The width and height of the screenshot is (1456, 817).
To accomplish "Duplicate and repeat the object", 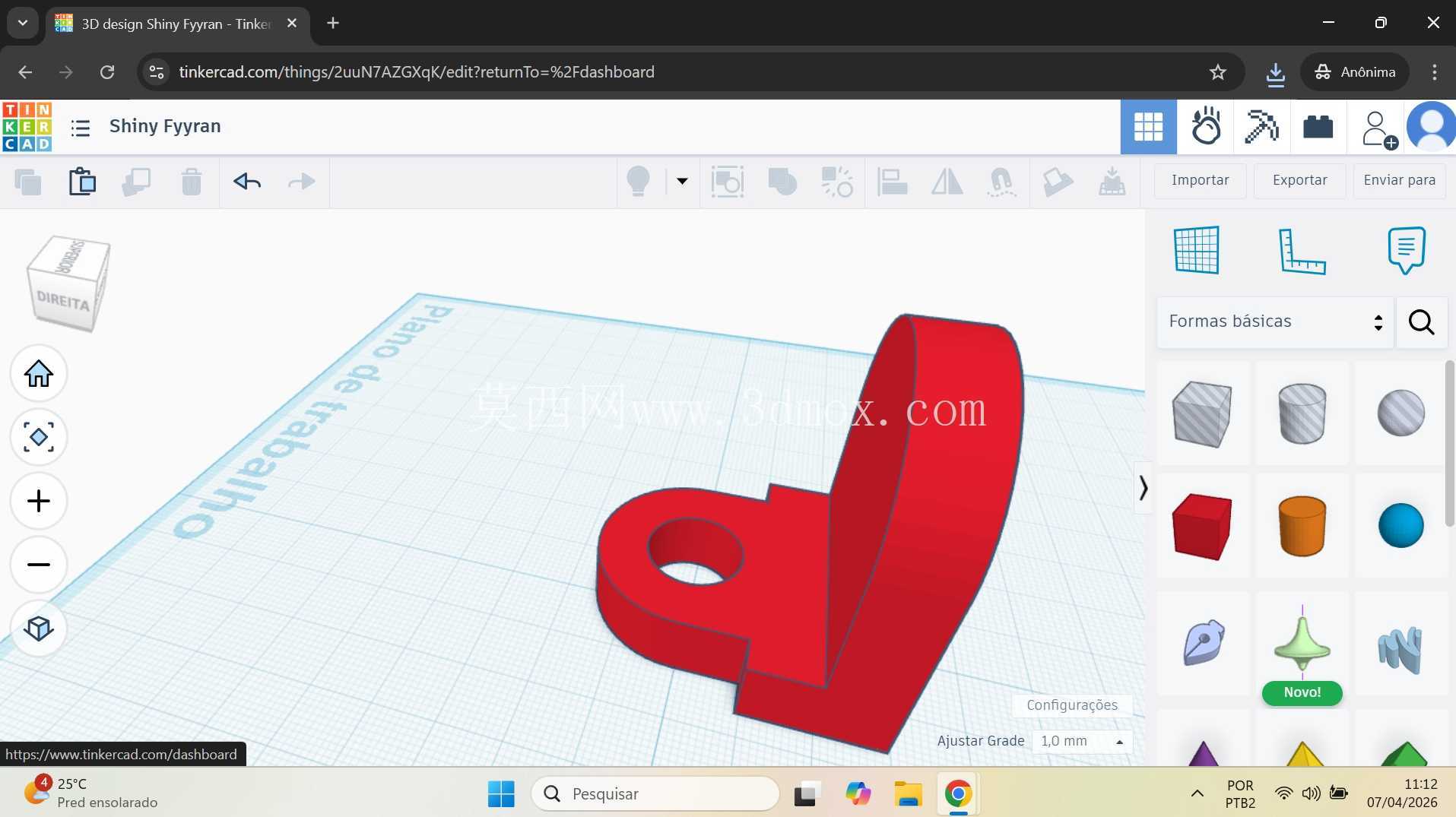I will pos(137,182).
